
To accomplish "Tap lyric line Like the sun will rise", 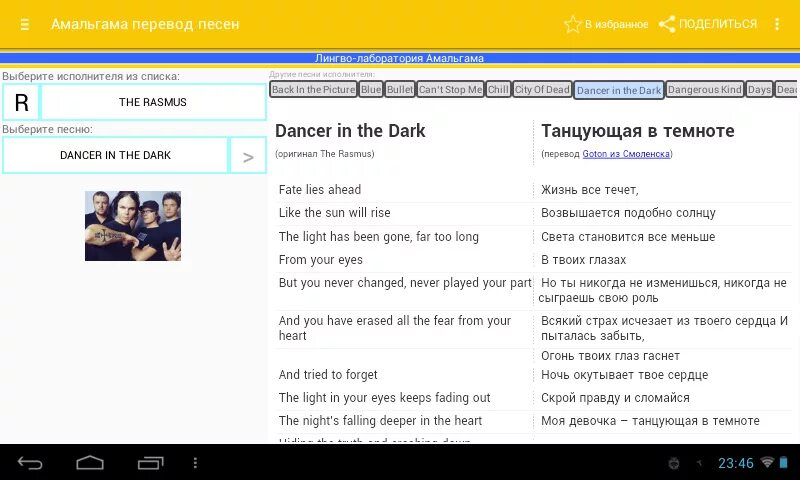I will (334, 213).
